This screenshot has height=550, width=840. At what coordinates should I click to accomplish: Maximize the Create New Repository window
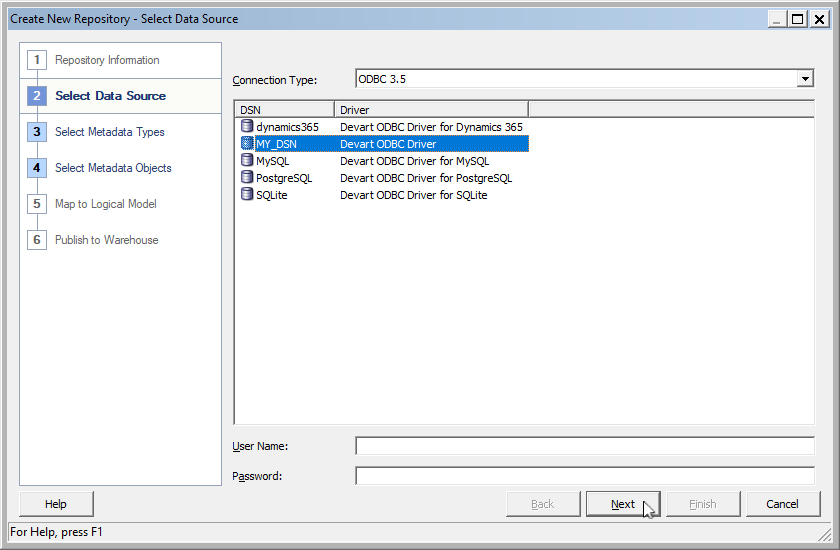coord(798,19)
